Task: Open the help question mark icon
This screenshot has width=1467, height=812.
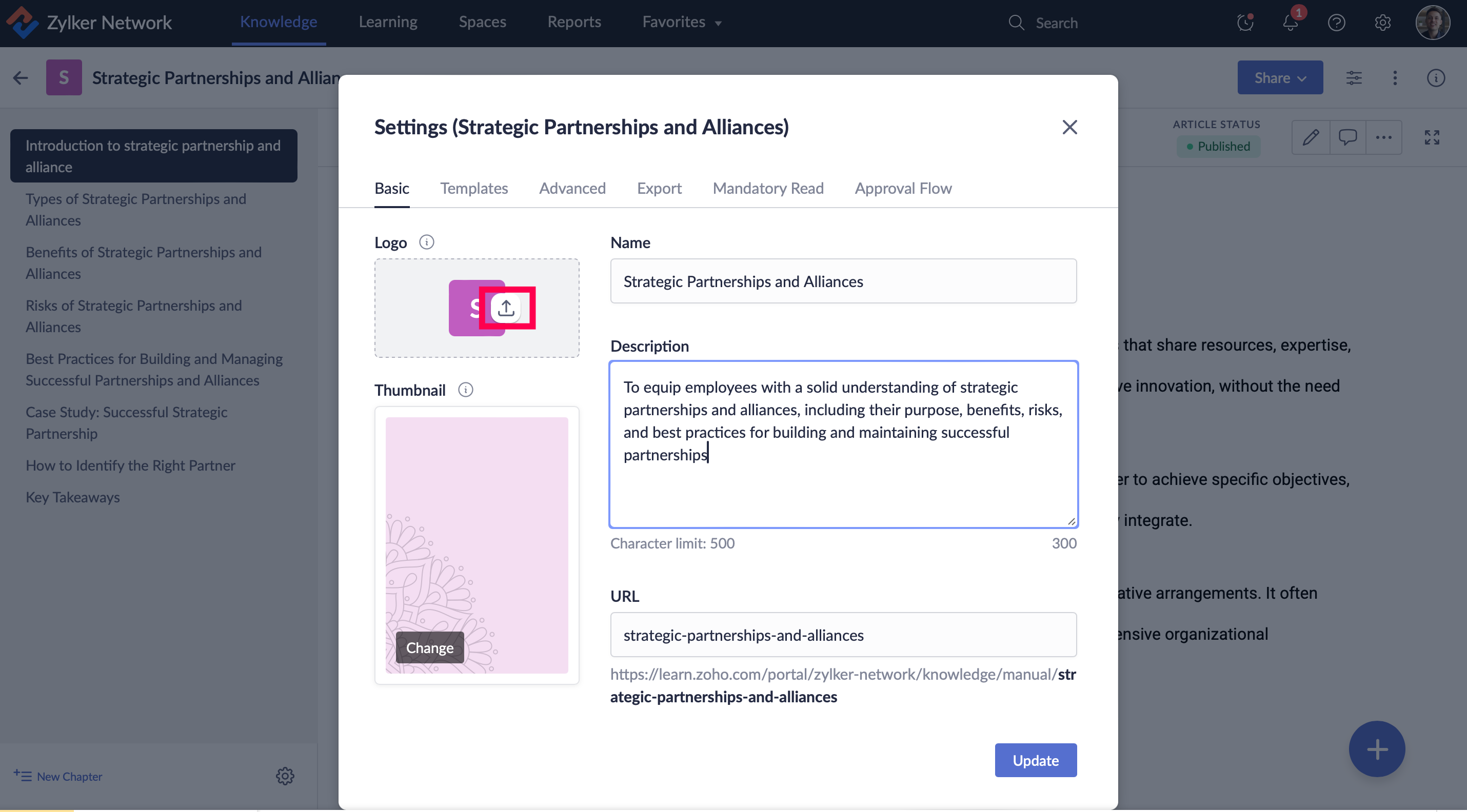Action: (x=1336, y=23)
